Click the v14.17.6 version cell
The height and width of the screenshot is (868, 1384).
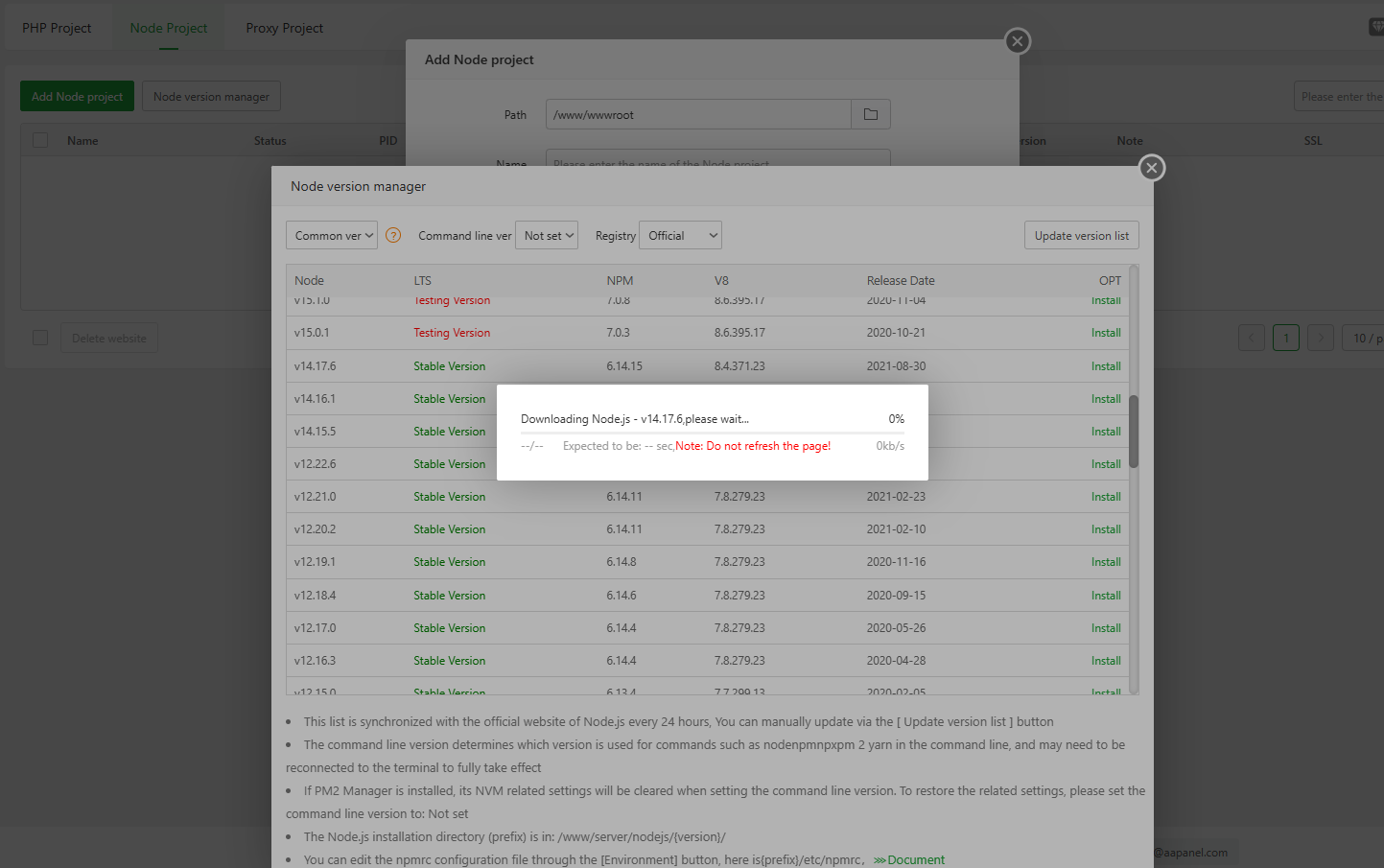click(316, 366)
